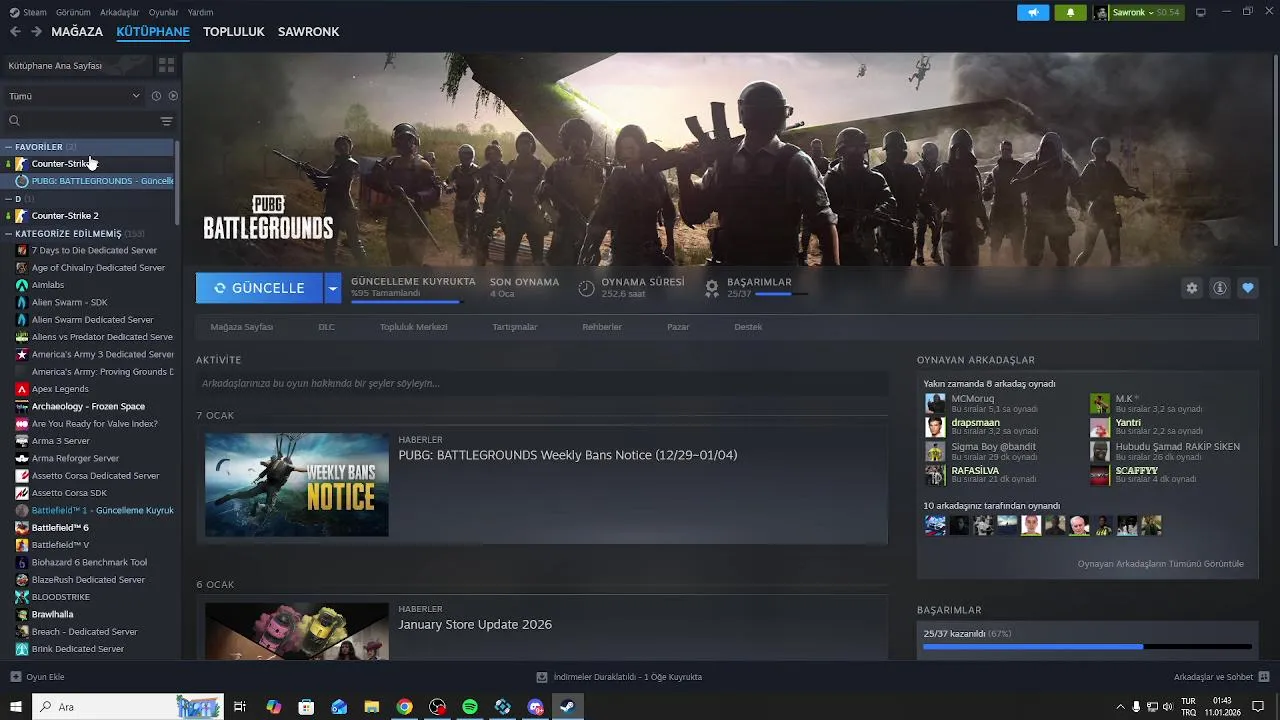The width and height of the screenshot is (1280, 720).
Task: Open the Görünüm menu
Action: (x=73, y=12)
